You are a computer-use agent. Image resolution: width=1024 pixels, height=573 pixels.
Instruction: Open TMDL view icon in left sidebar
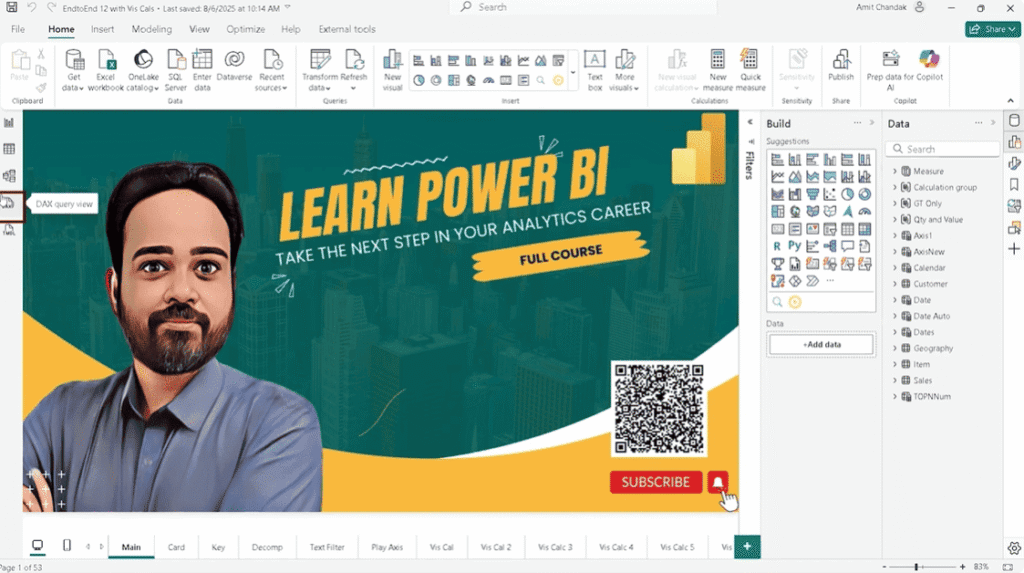click(9, 230)
